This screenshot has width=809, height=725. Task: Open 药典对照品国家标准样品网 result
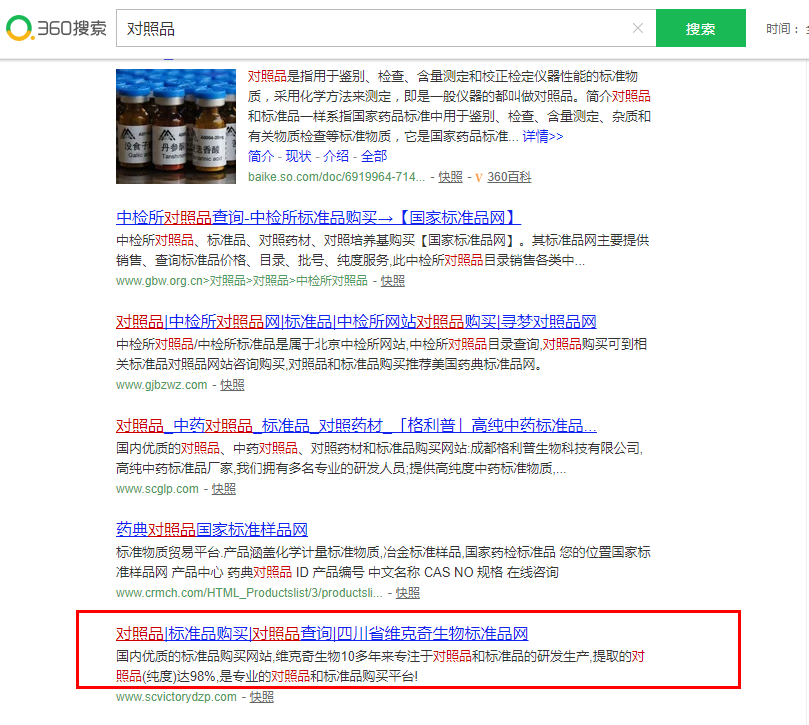tap(212, 530)
